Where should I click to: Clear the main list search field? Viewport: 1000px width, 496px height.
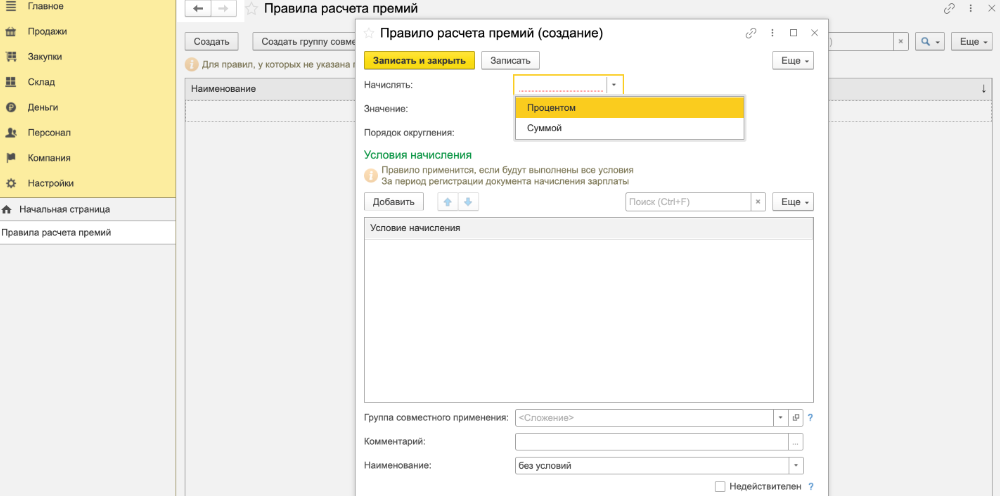point(901,41)
